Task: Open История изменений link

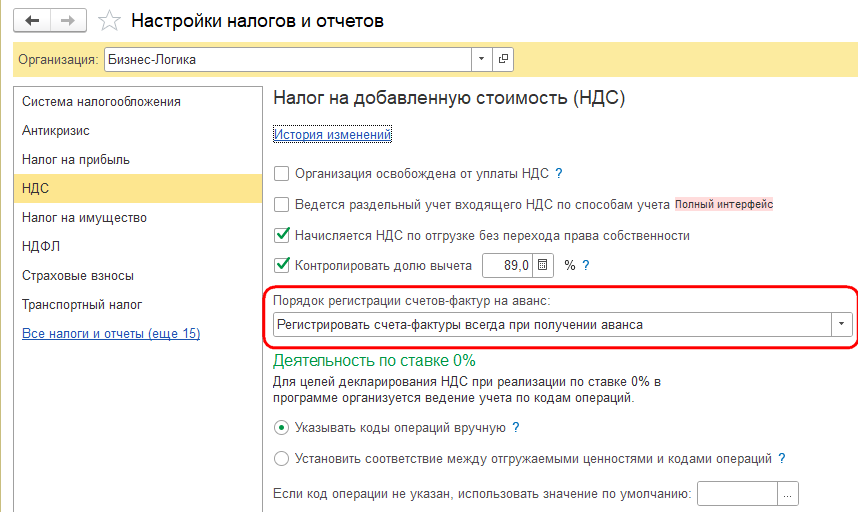Action: point(332,135)
